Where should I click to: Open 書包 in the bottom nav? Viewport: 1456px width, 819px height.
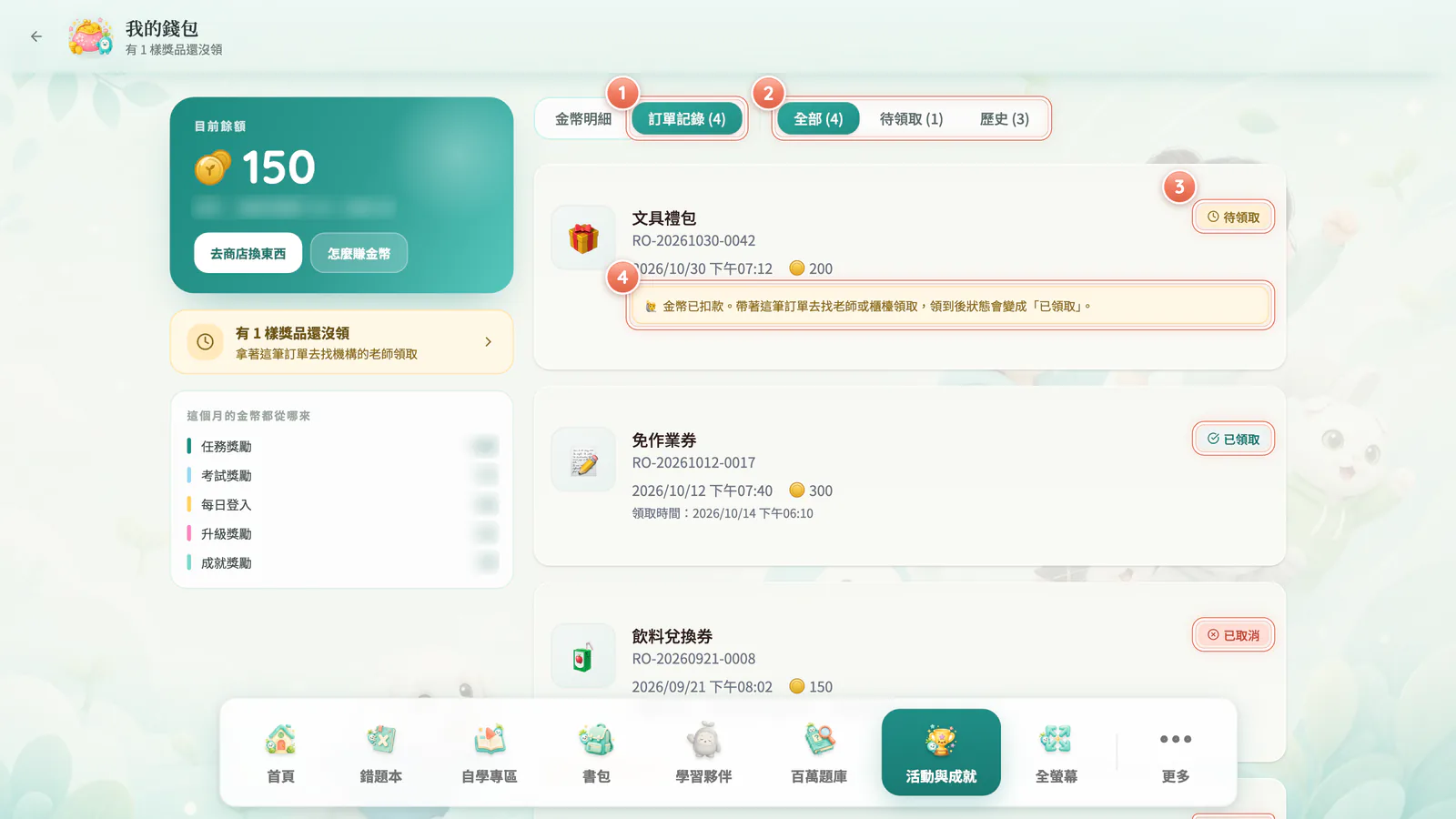[596, 753]
